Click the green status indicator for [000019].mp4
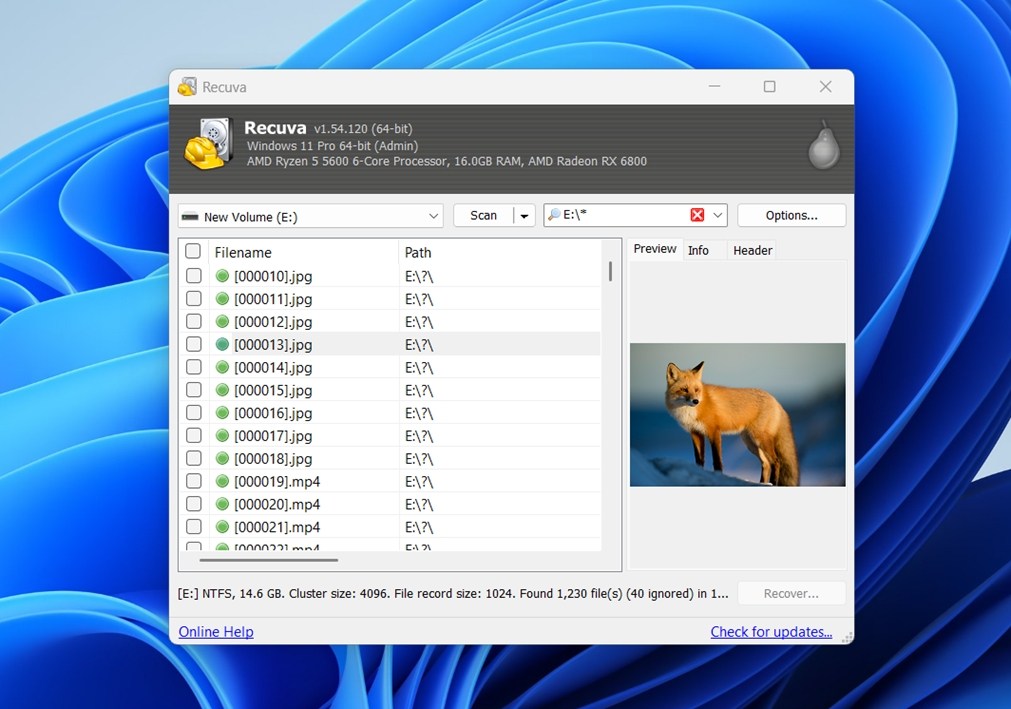1011x709 pixels. click(x=221, y=481)
